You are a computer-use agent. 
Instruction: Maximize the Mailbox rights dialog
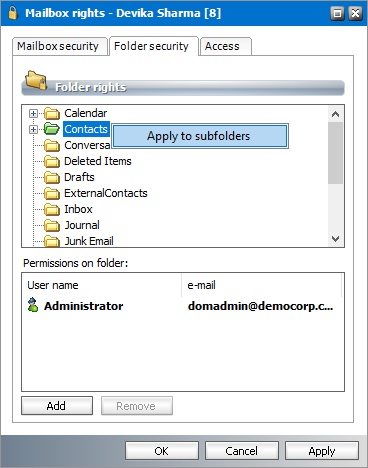point(337,13)
